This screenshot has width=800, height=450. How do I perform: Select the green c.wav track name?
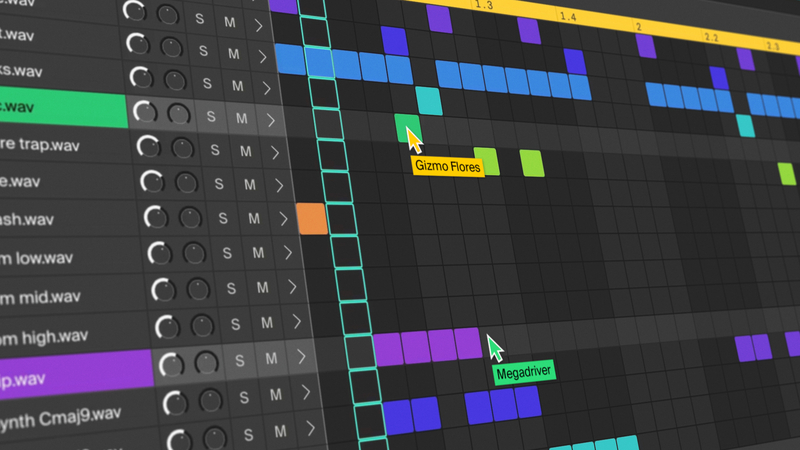pos(17,107)
